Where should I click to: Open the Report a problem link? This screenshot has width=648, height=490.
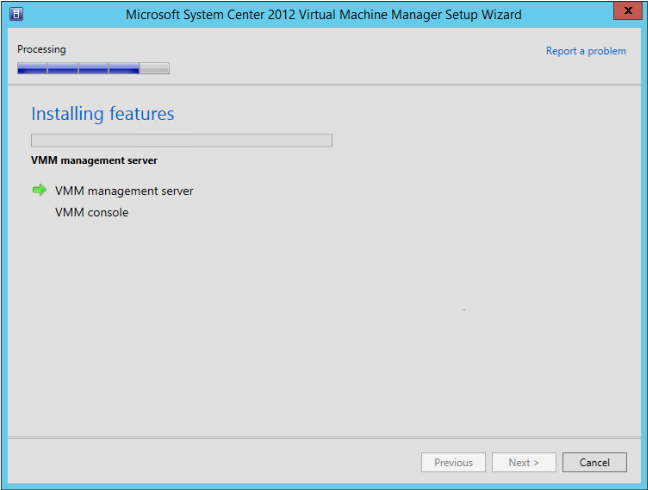point(586,51)
